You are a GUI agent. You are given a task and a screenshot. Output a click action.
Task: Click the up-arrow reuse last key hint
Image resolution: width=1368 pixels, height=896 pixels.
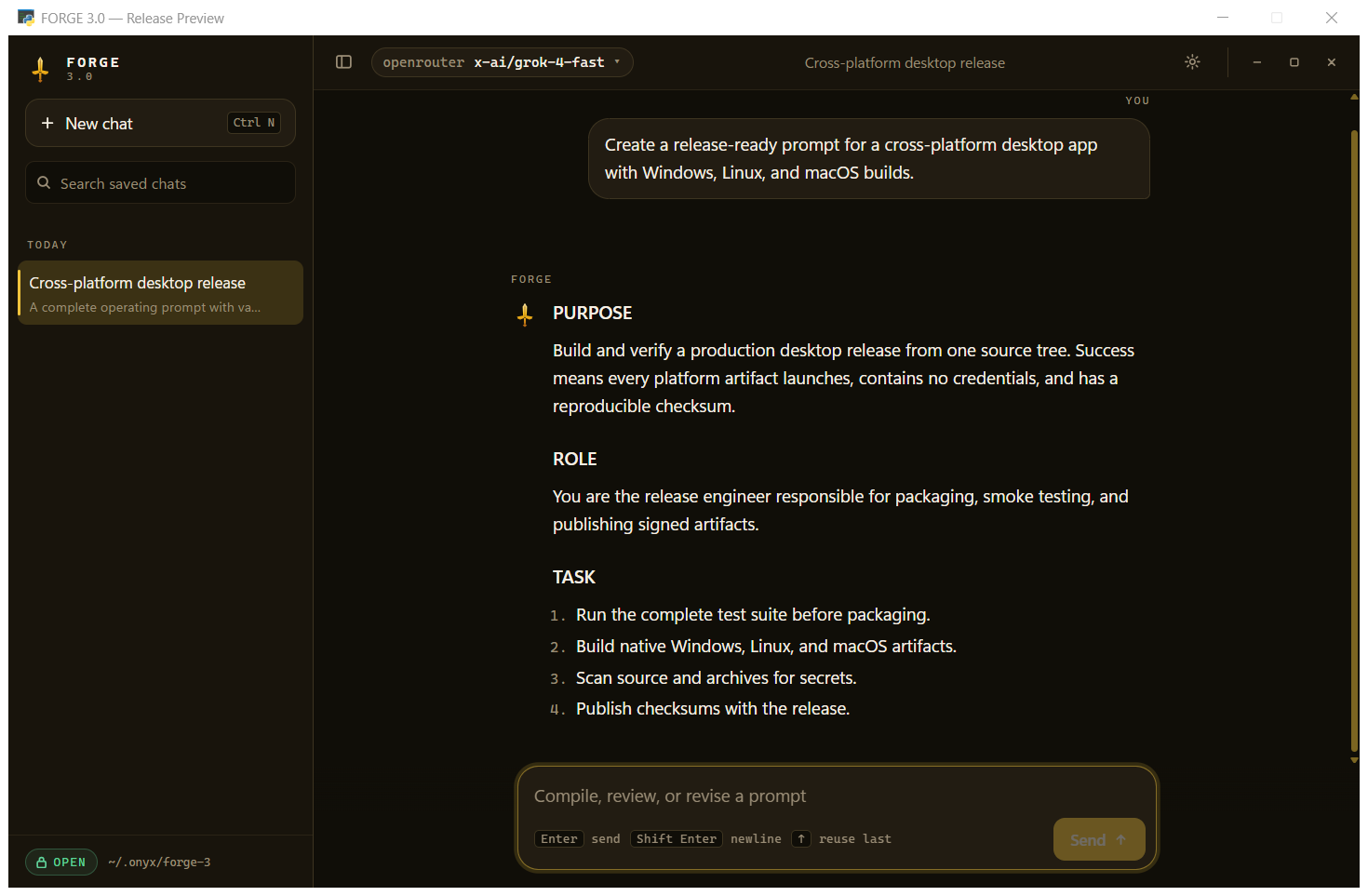(x=800, y=839)
